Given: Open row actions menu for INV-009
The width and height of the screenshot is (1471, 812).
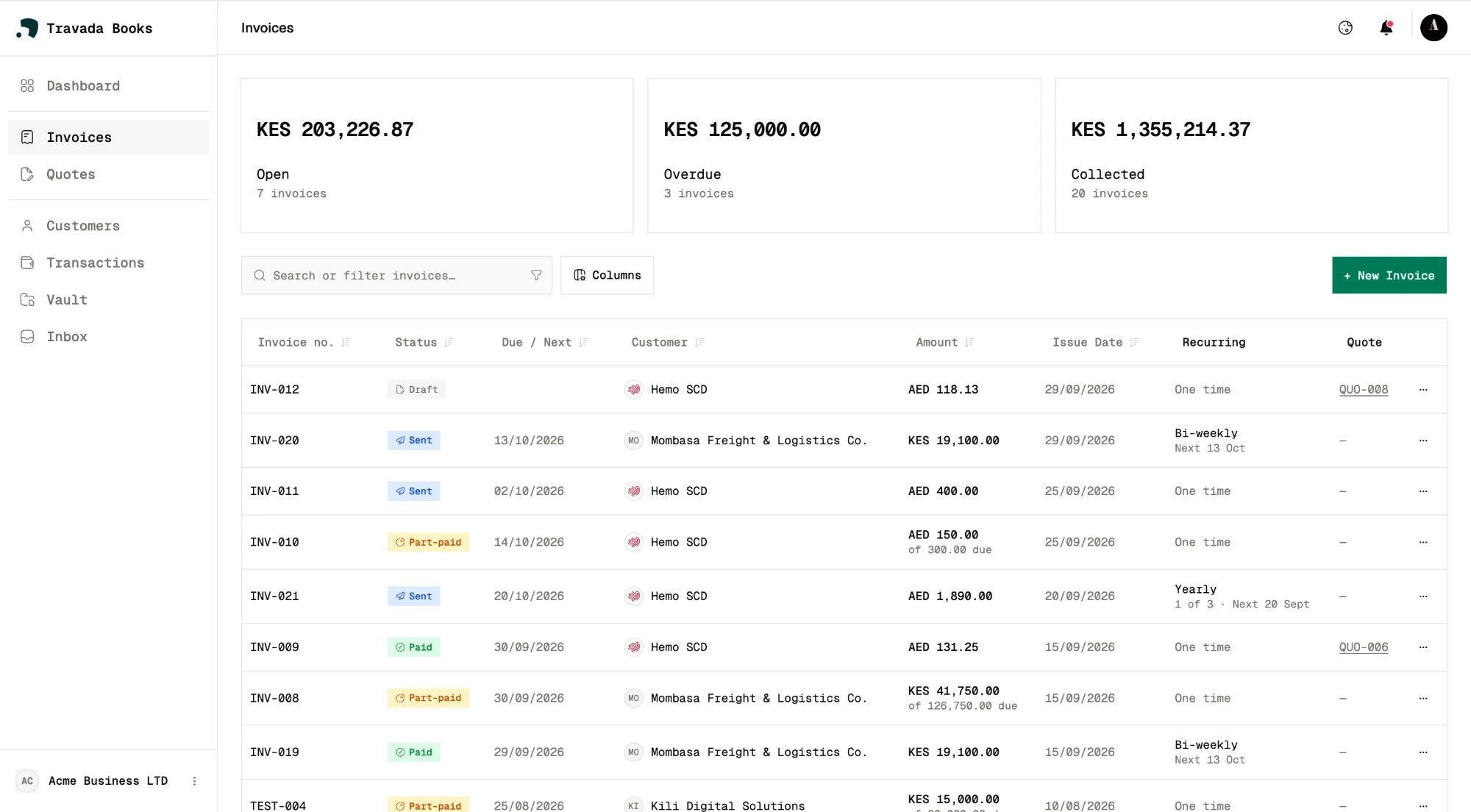Looking at the screenshot, I should (1423, 647).
